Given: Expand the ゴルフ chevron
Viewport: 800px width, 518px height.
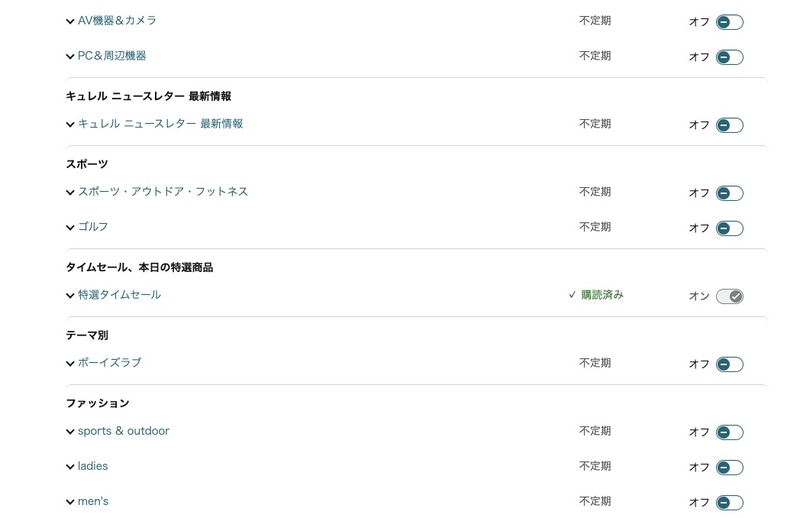Looking at the screenshot, I should pyautogui.click(x=70, y=228).
